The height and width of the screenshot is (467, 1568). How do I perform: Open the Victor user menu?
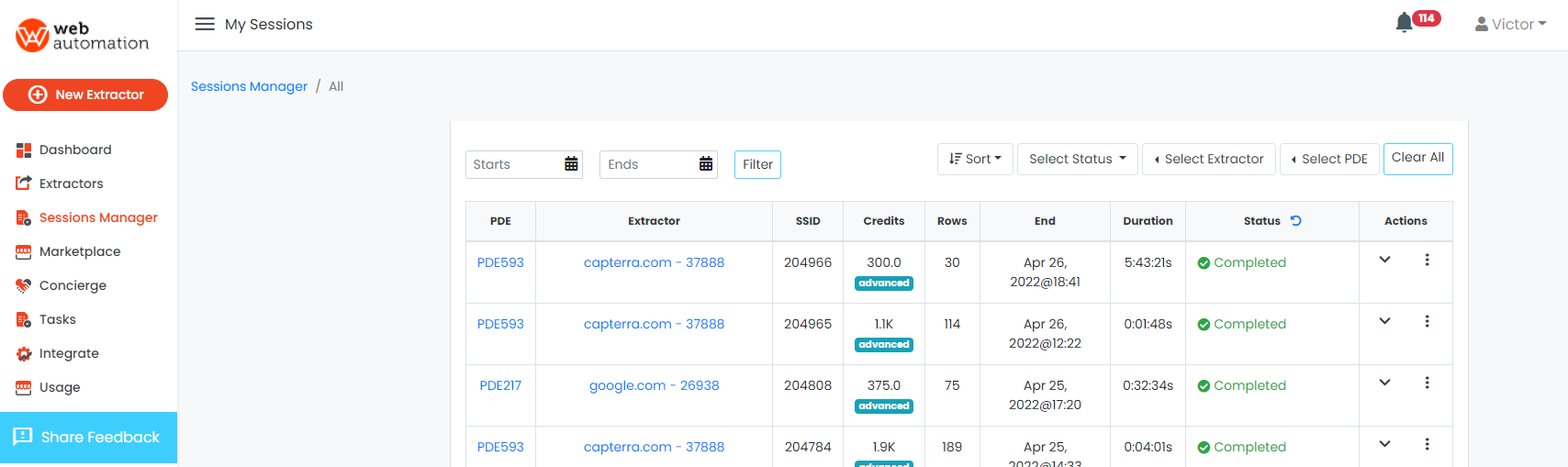coord(1510,24)
